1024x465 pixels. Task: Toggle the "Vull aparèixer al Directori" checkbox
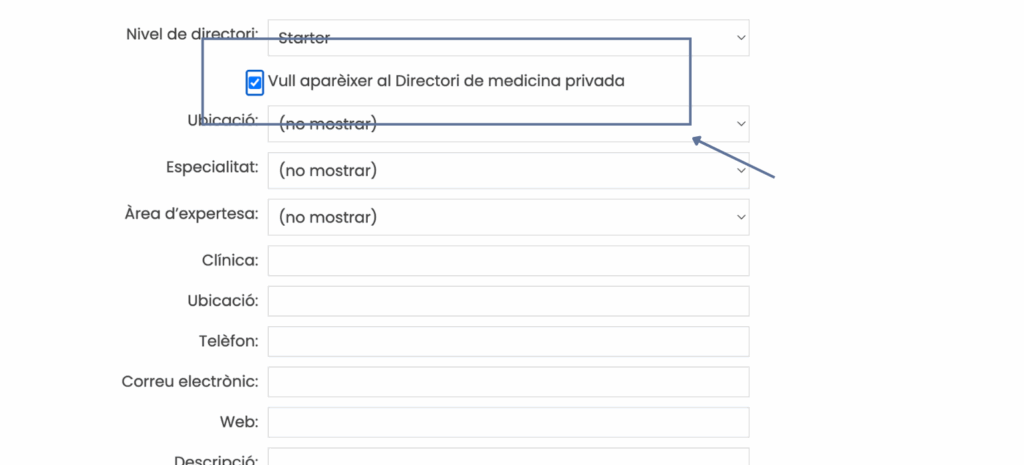pos(255,82)
